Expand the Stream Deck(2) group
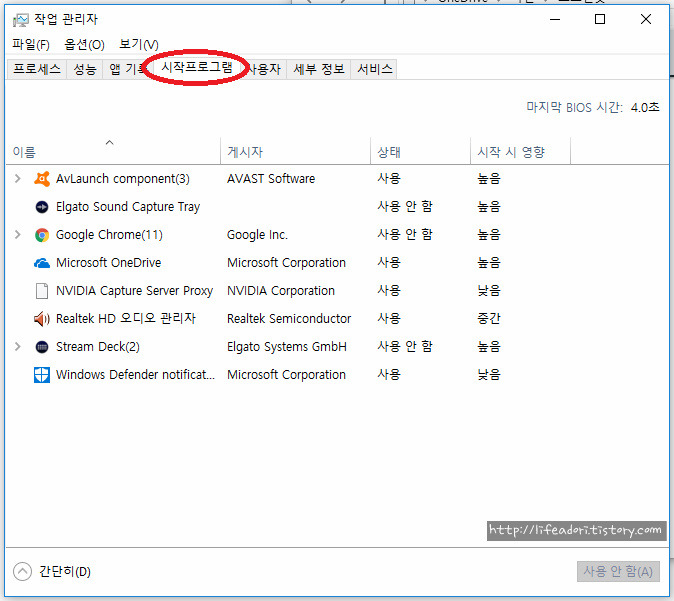Image resolution: width=674 pixels, height=601 pixels. click(18, 346)
